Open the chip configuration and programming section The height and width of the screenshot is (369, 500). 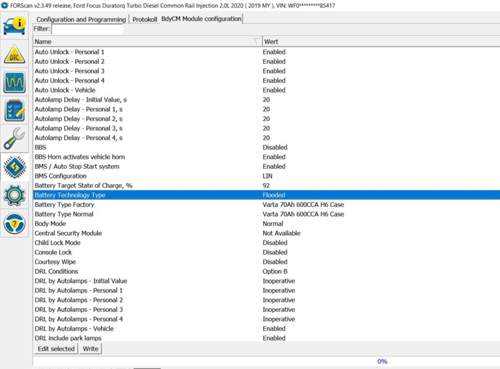pyautogui.click(x=14, y=167)
